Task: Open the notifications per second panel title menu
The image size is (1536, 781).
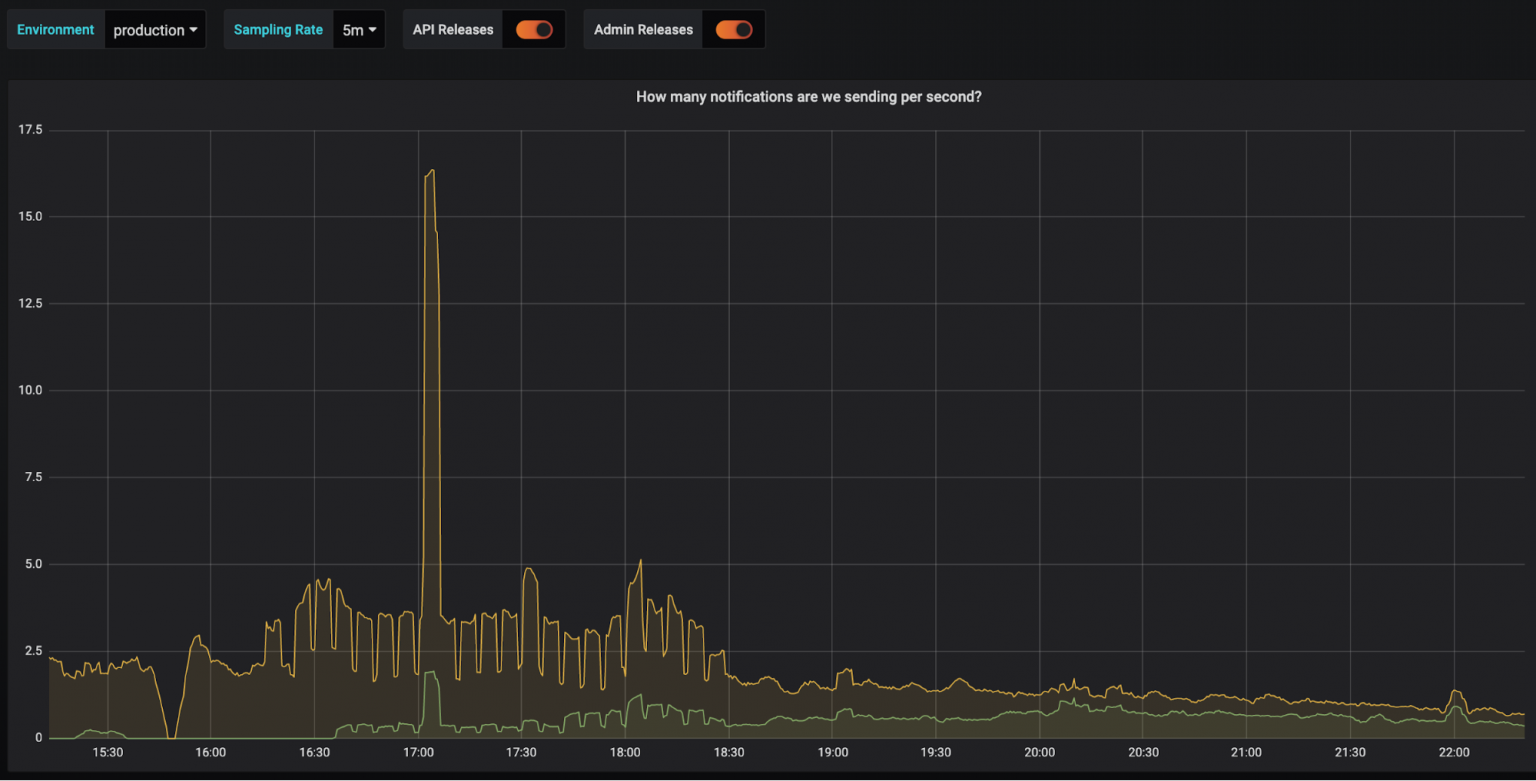Action: click(808, 97)
